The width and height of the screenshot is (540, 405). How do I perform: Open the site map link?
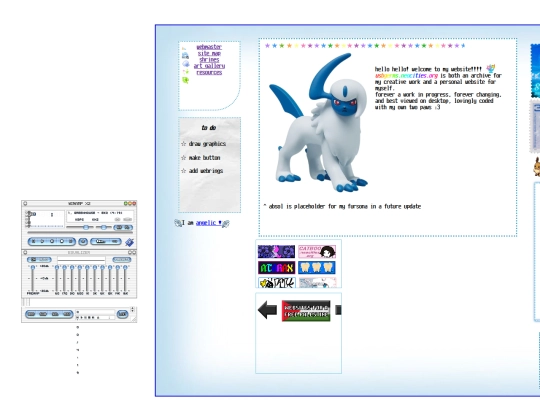209,53
